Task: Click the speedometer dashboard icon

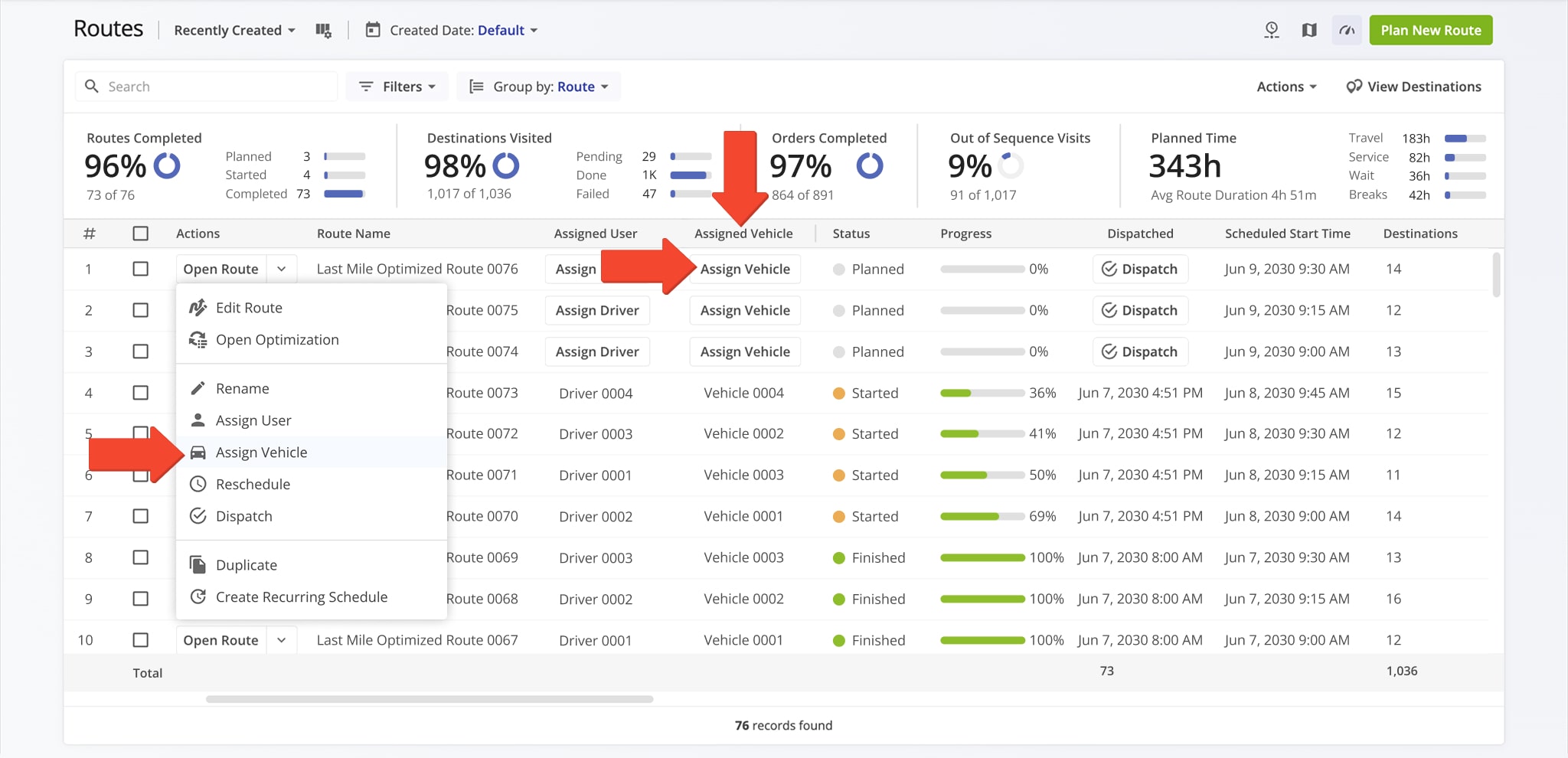Action: pos(1347,31)
